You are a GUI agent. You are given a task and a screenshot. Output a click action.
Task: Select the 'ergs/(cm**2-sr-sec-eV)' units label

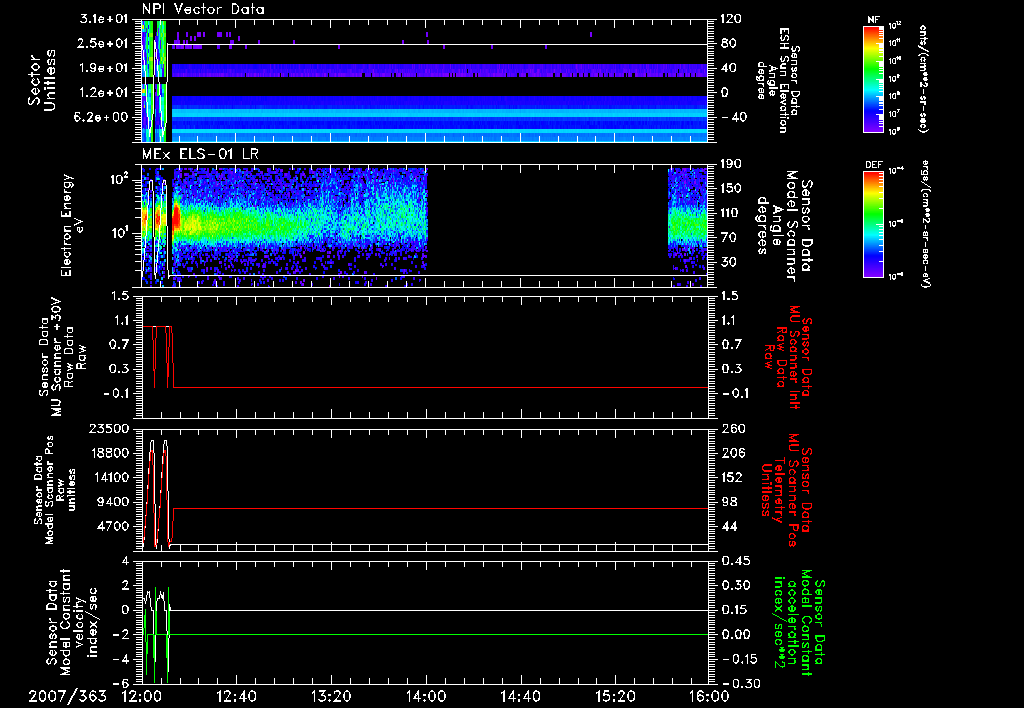(x=925, y=223)
